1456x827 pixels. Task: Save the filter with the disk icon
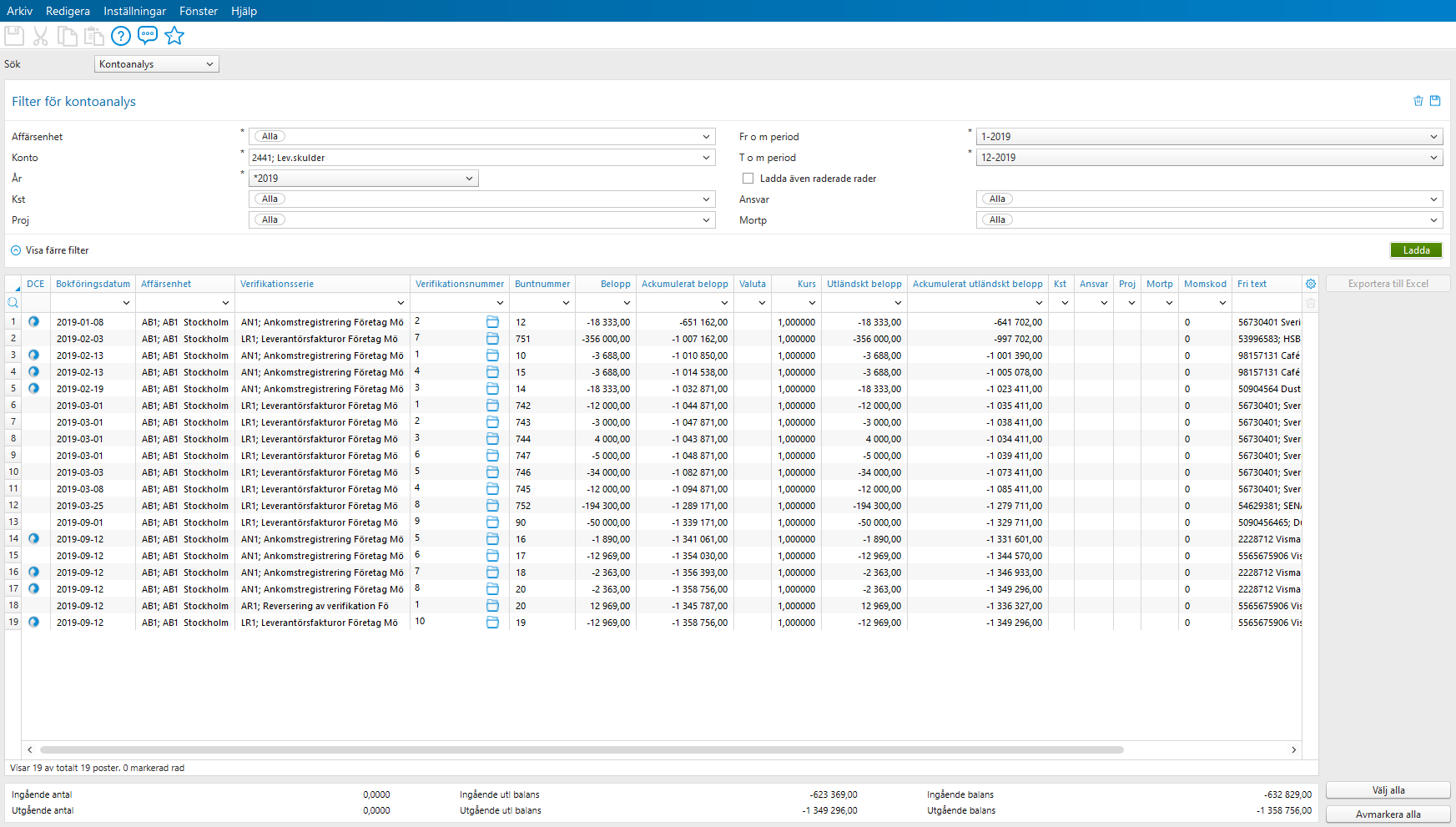1436,100
